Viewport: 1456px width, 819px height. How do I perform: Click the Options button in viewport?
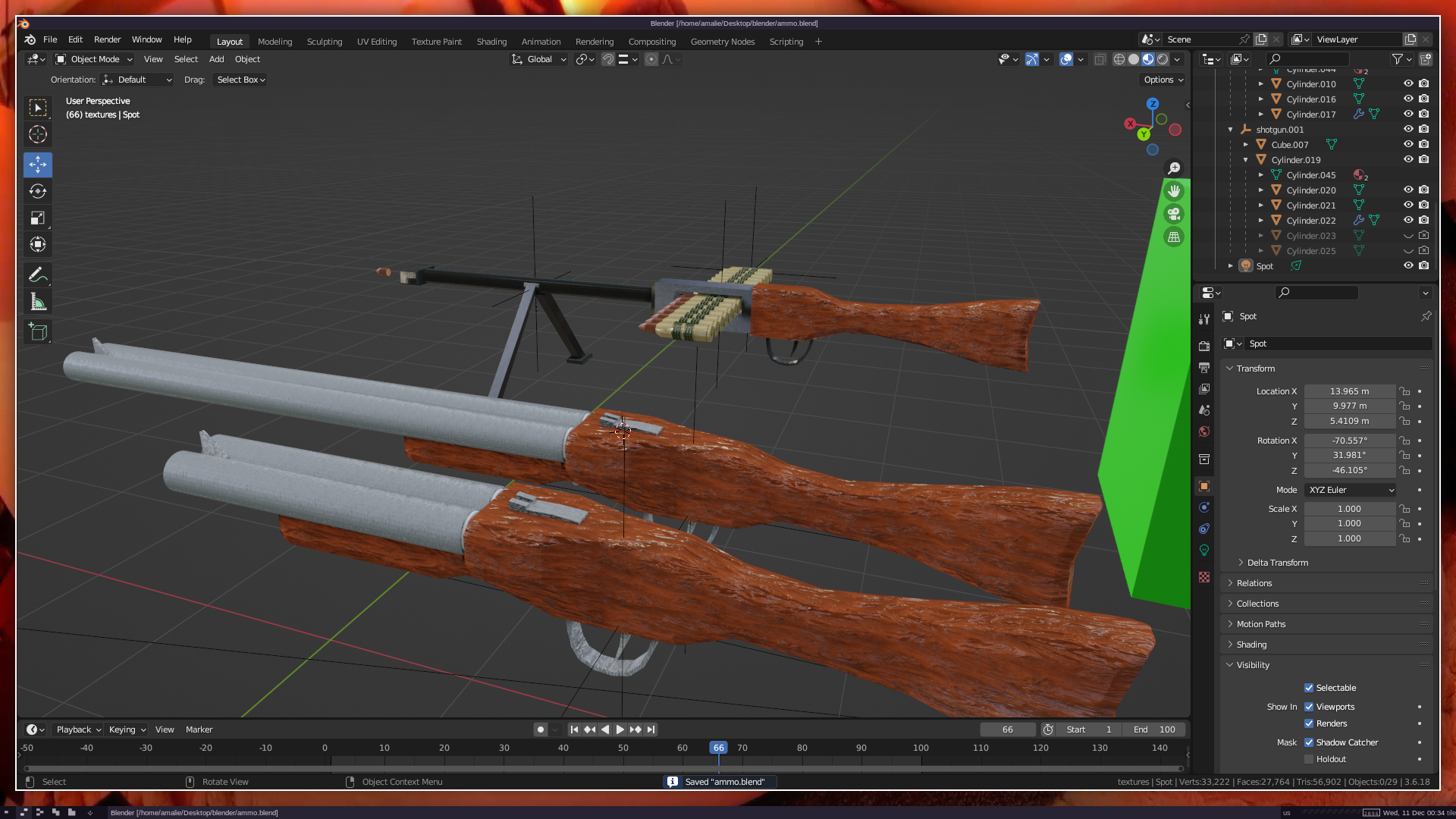1163,80
